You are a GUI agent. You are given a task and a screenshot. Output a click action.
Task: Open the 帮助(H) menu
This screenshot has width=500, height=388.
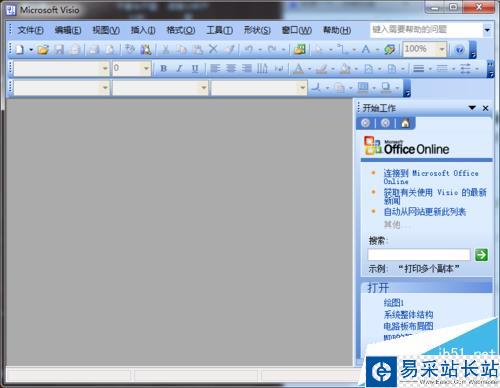[337, 30]
